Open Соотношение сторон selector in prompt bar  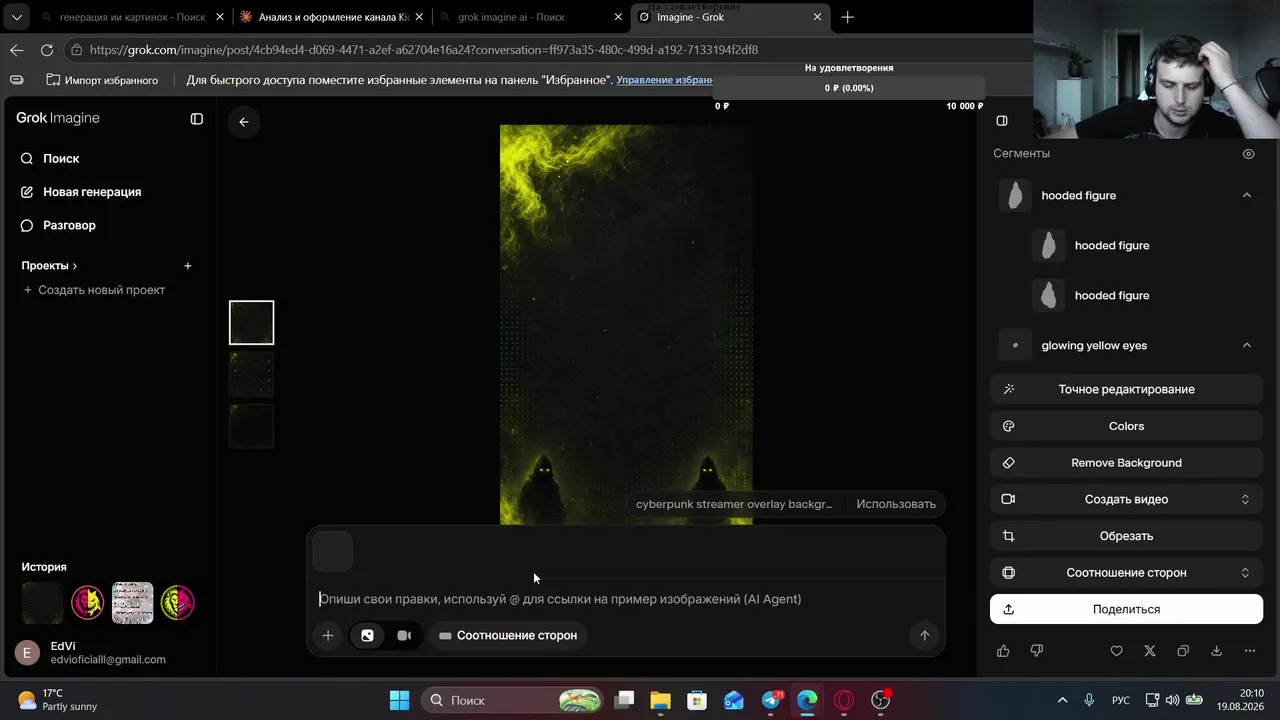coord(507,635)
